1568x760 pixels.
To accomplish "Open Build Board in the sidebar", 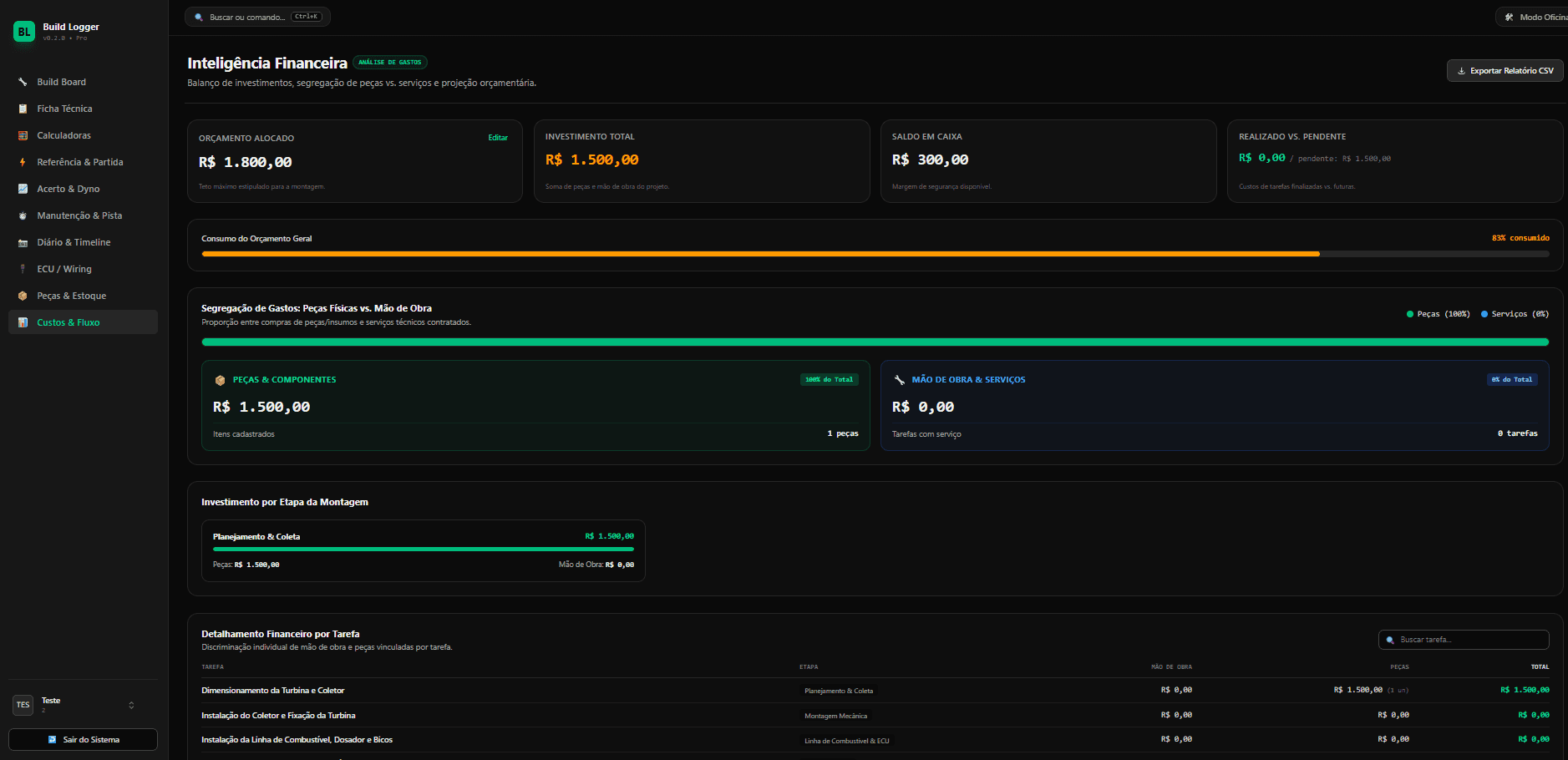I will 83,82.
